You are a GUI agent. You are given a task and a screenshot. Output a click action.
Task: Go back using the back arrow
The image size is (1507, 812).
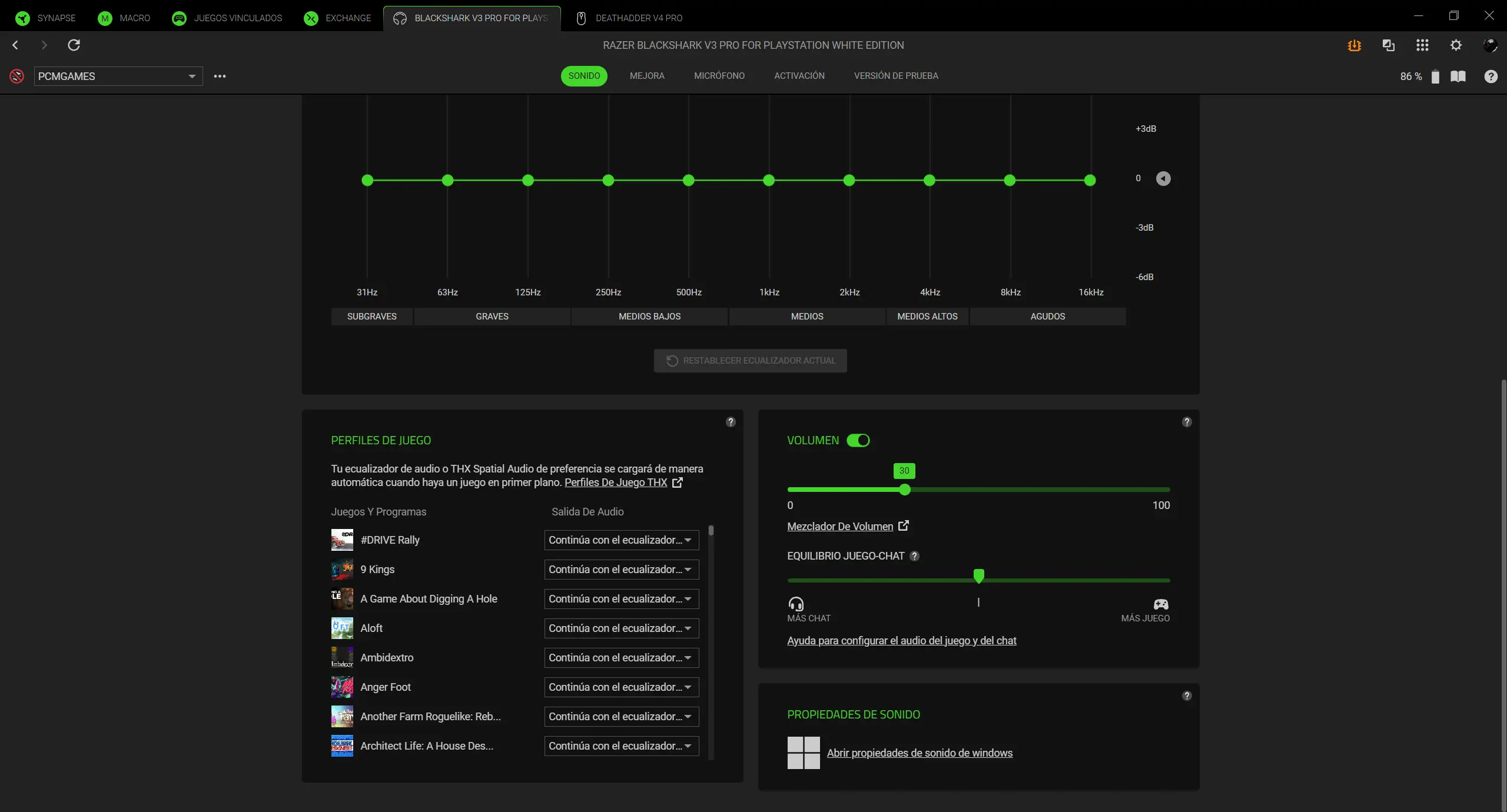(x=15, y=45)
